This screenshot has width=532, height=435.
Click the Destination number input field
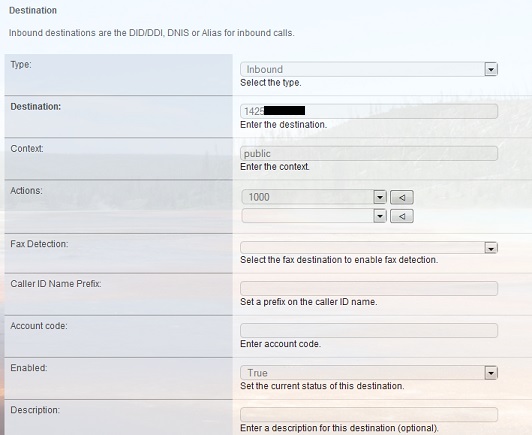(369, 111)
